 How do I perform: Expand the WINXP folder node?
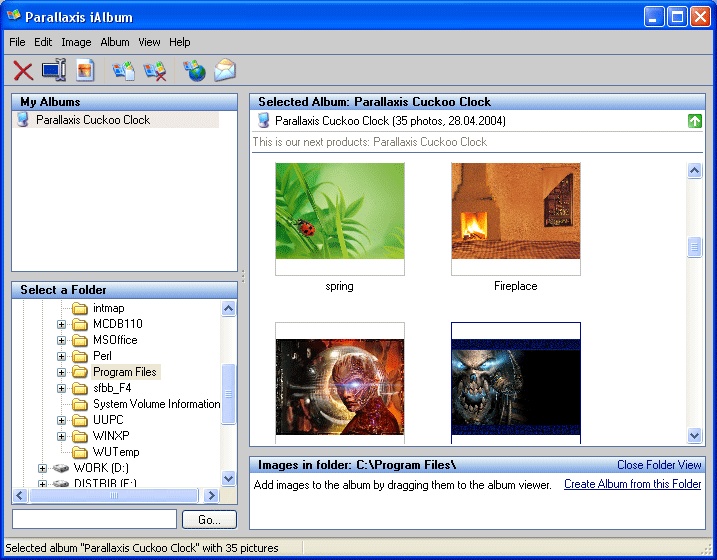pos(61,437)
